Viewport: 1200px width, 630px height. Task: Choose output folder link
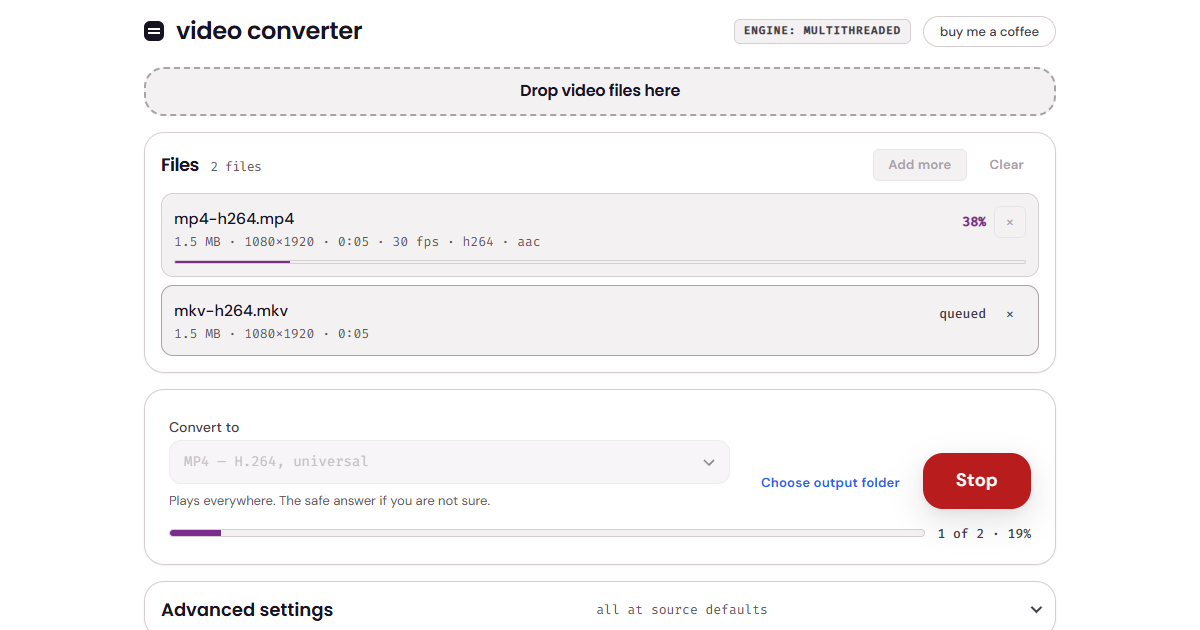830,483
